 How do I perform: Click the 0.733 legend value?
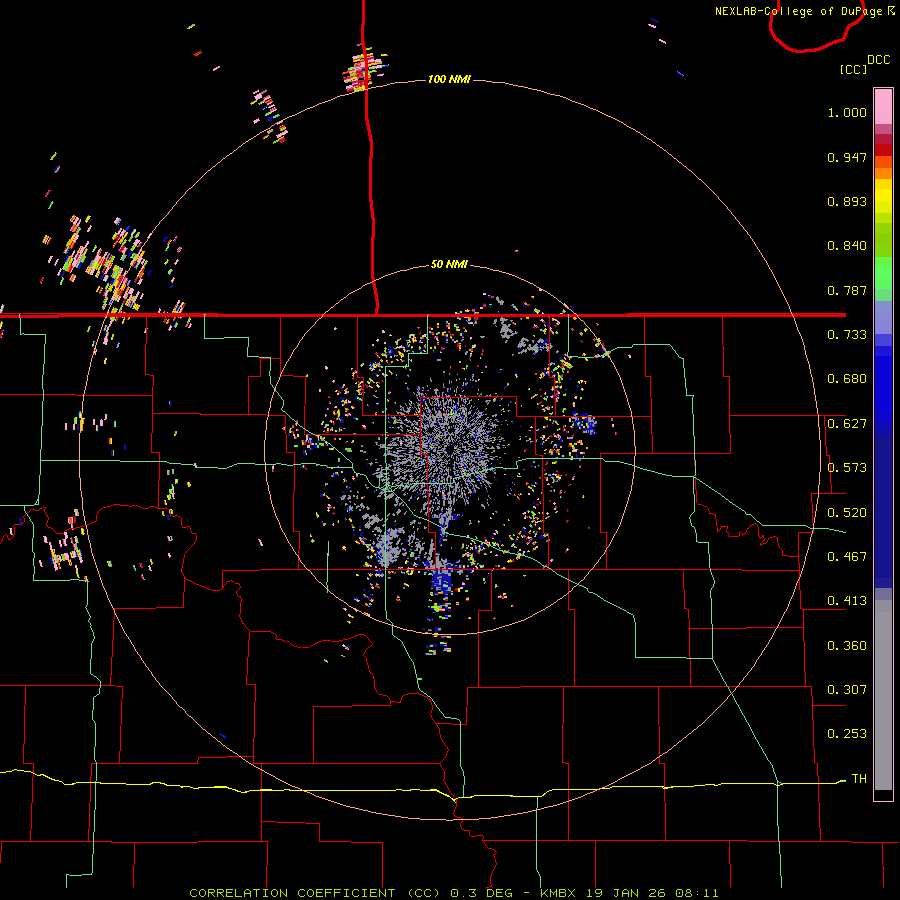coord(847,335)
